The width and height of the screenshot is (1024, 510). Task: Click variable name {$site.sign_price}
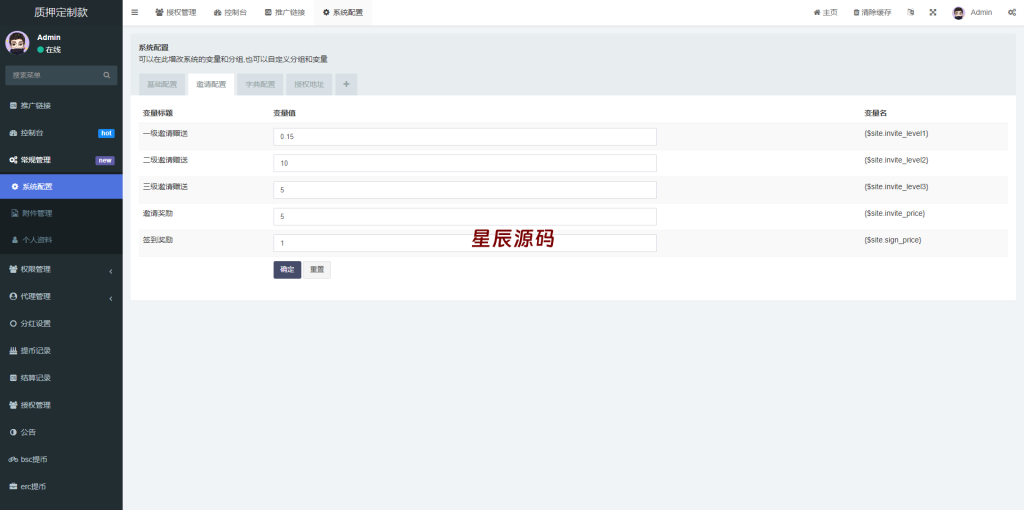coord(893,240)
